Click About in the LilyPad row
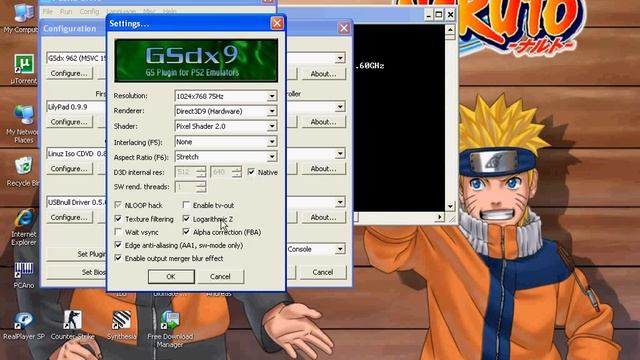Image resolution: width=640 pixels, height=360 pixels. [323, 122]
